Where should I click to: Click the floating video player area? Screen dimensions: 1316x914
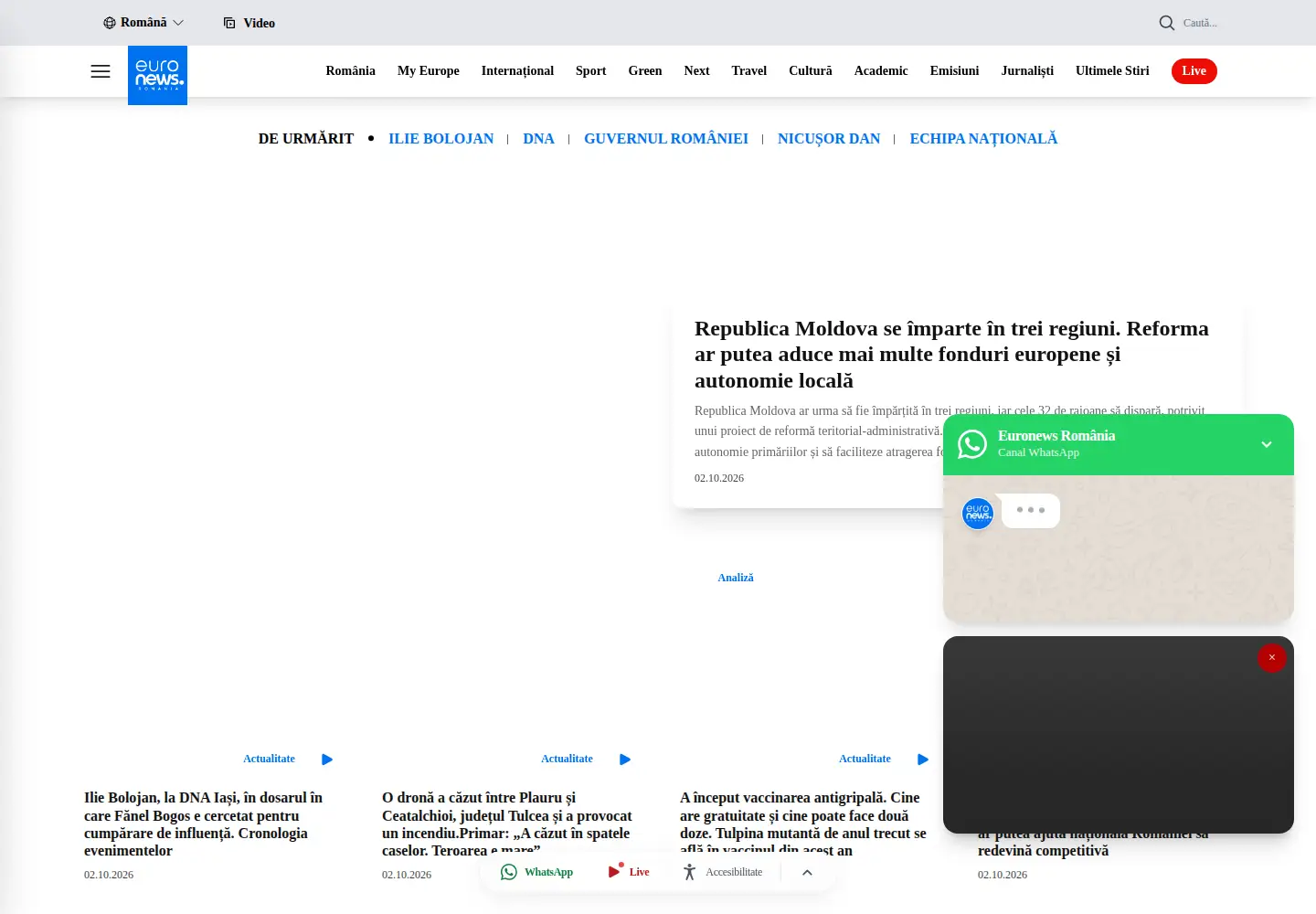point(1119,735)
